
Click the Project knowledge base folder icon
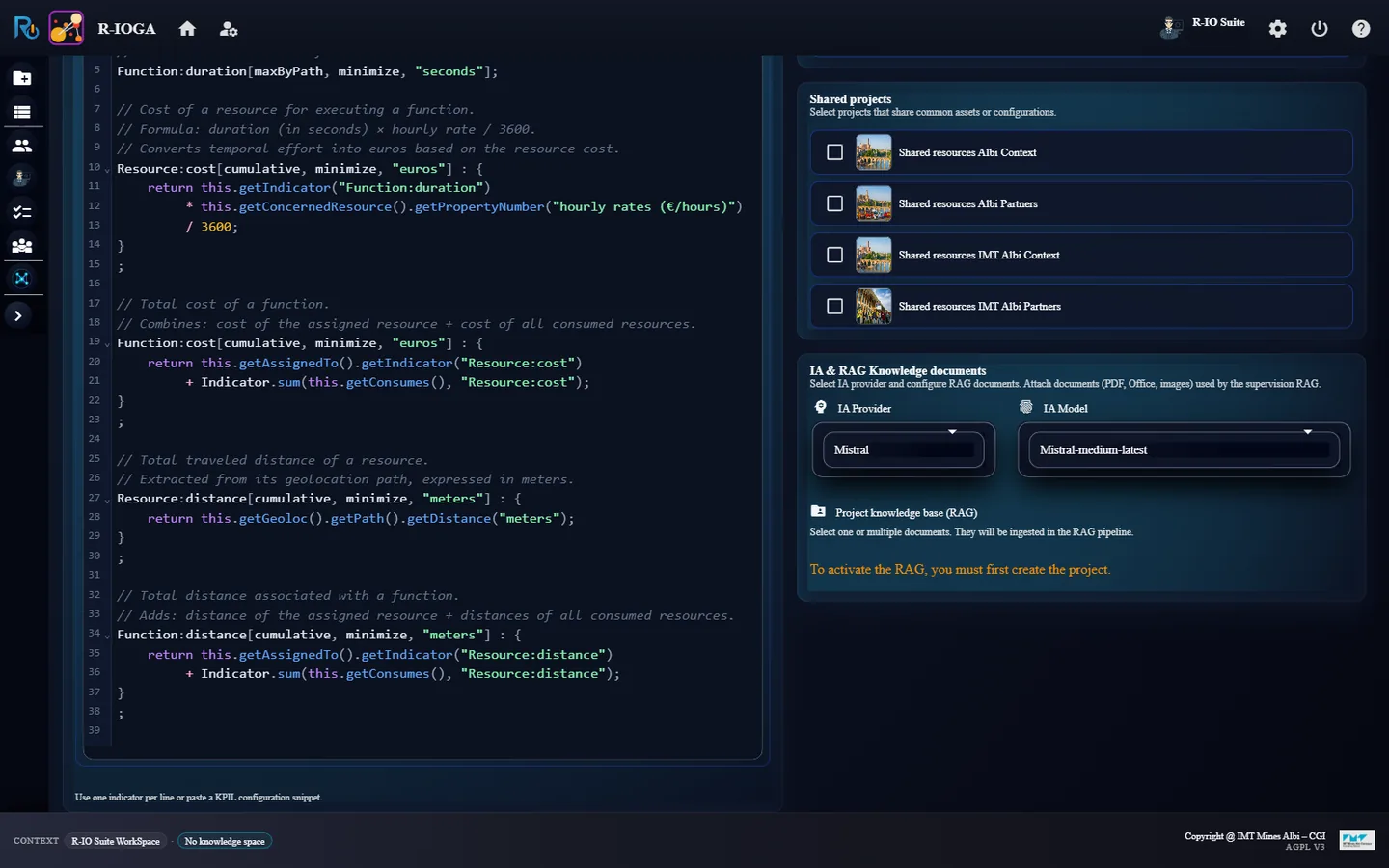tap(818, 511)
